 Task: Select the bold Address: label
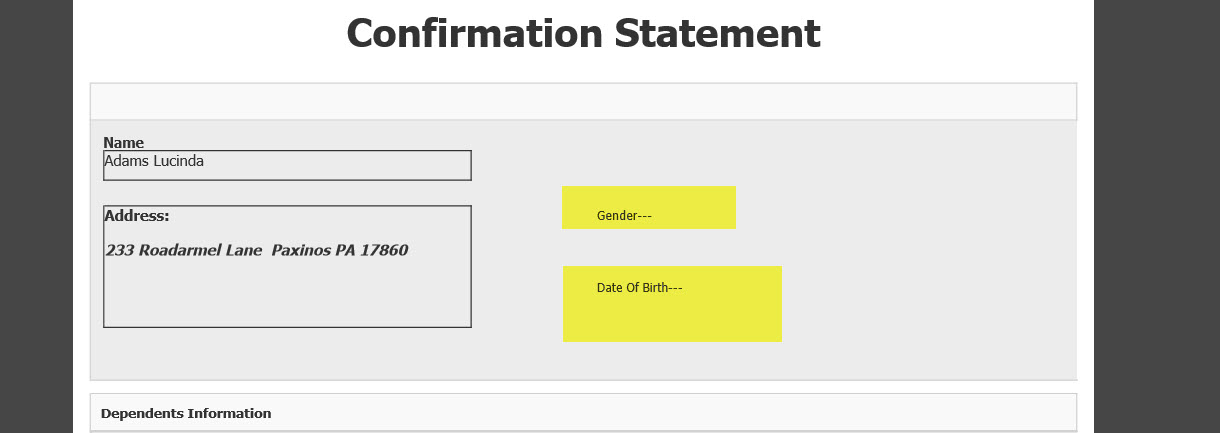(x=137, y=215)
